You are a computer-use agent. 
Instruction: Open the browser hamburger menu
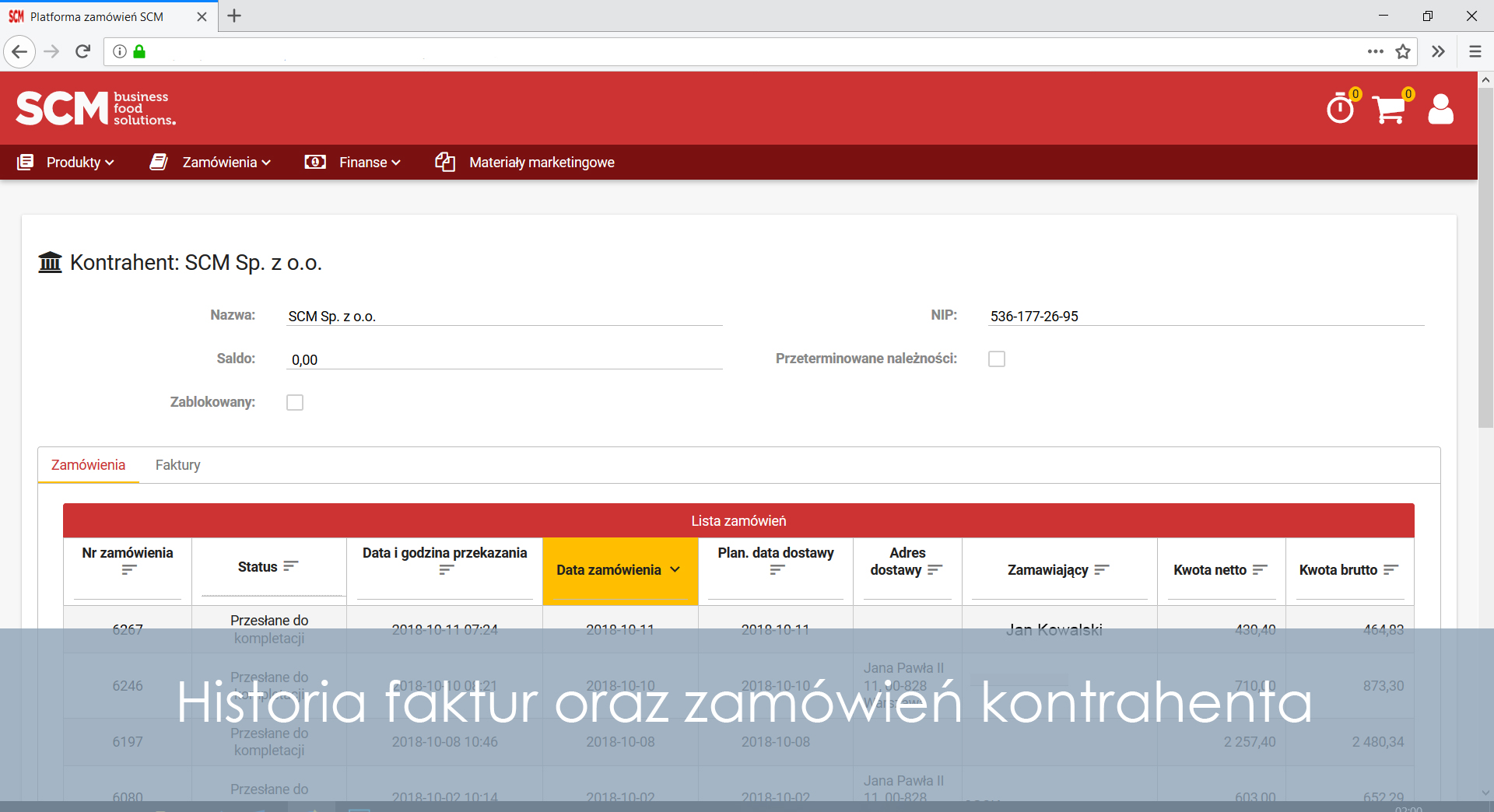point(1475,51)
